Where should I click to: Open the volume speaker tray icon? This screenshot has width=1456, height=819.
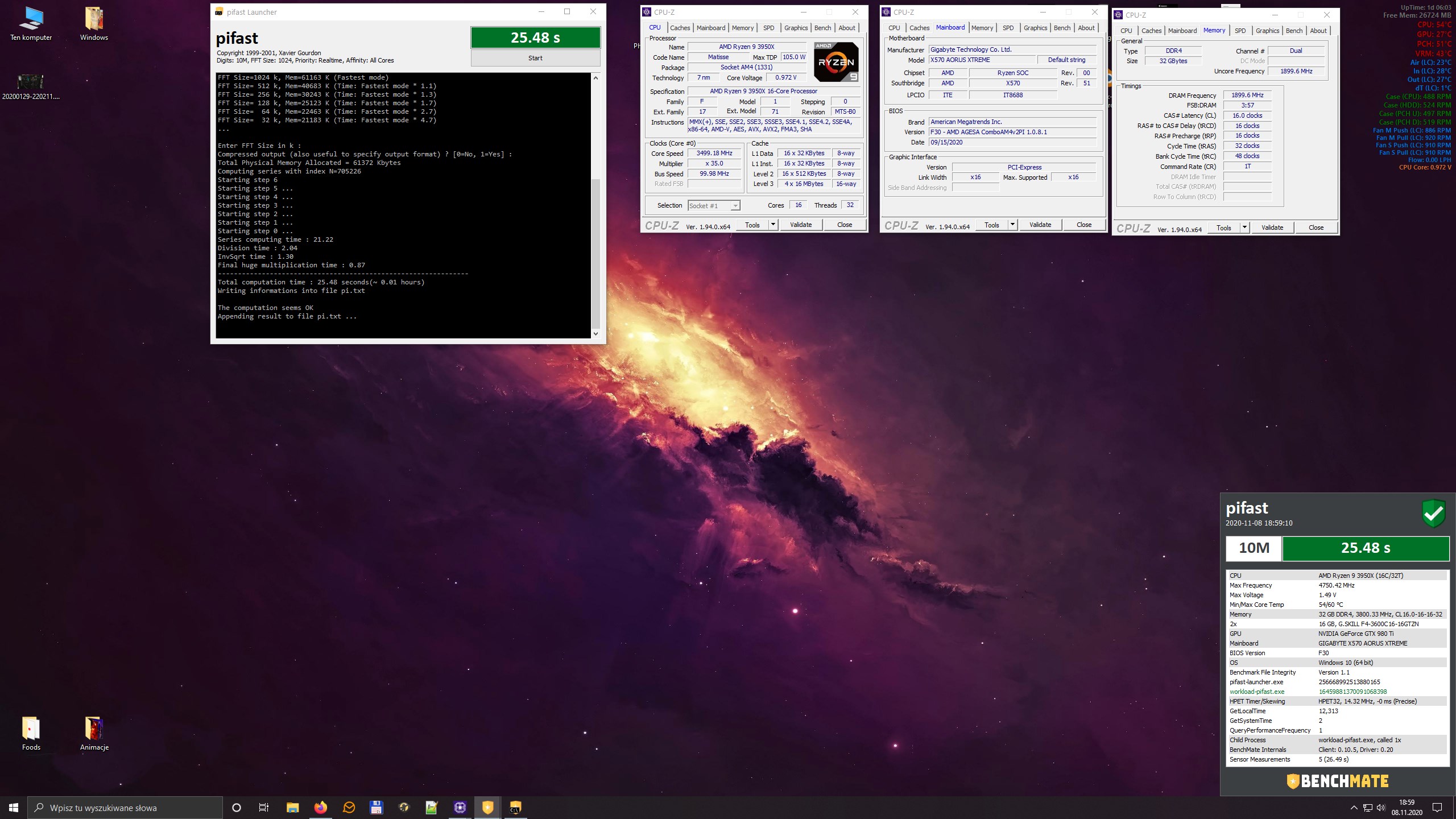click(1381, 808)
